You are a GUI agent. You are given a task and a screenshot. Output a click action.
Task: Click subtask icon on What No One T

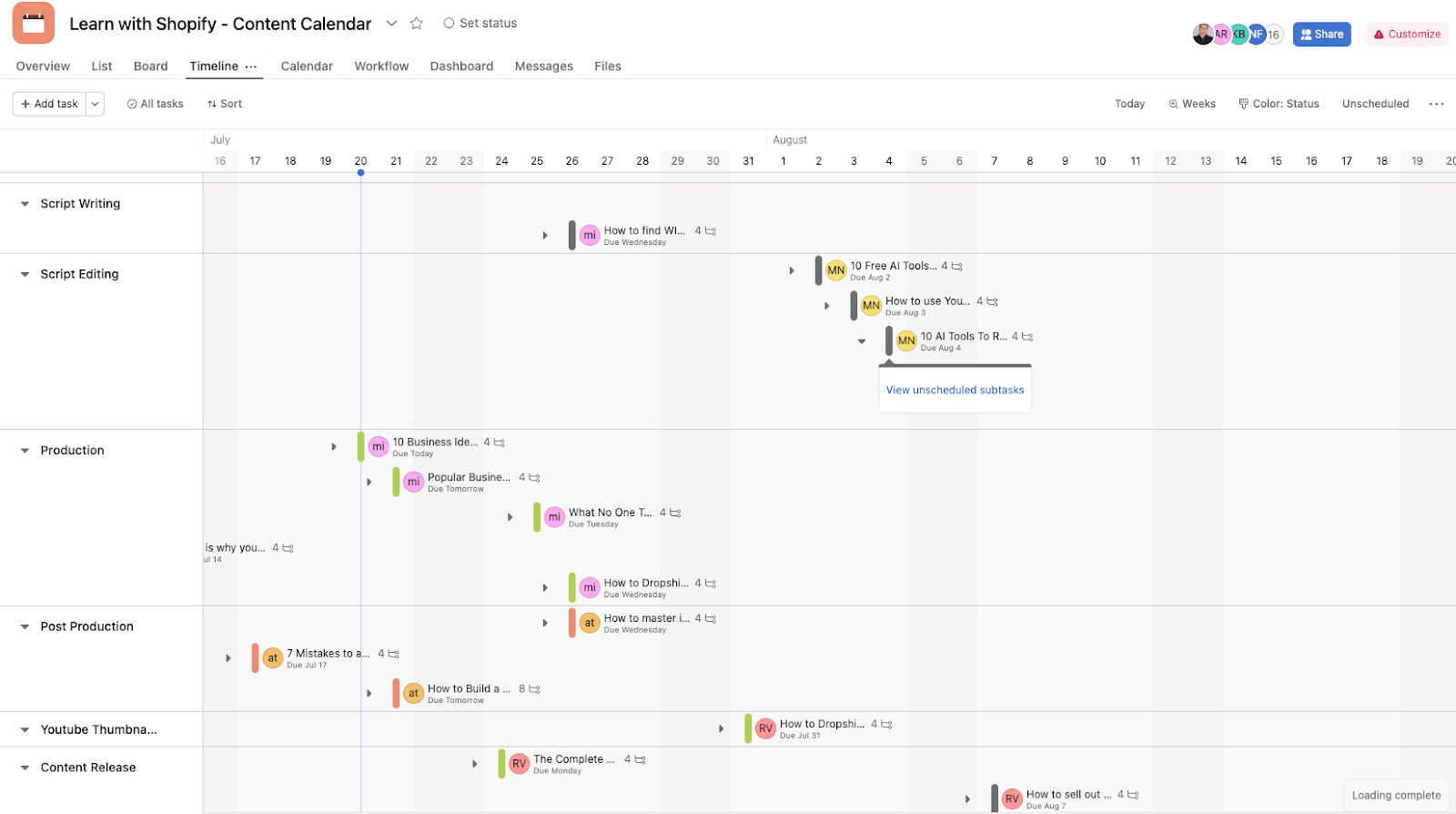coord(675,514)
